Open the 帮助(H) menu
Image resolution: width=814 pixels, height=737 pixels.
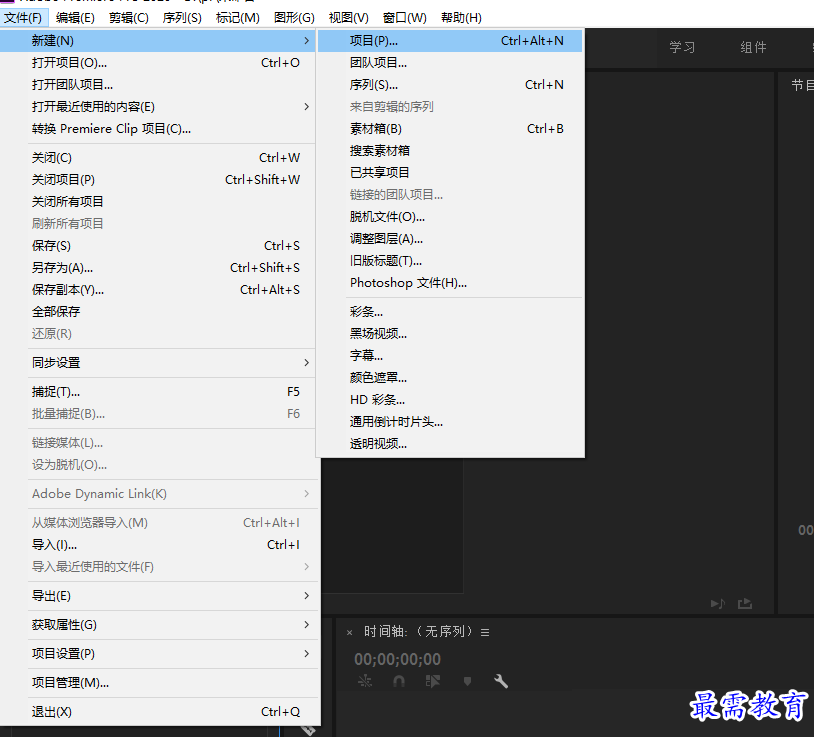pyautogui.click(x=462, y=18)
